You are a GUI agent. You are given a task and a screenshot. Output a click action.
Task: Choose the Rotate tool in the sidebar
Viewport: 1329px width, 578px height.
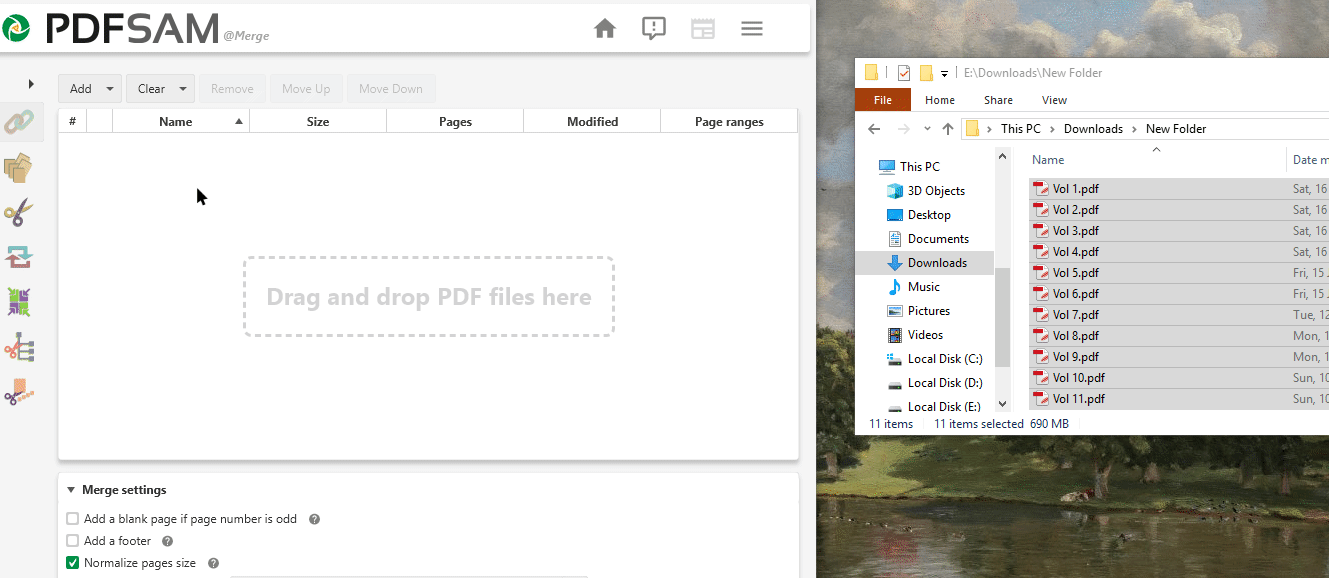coord(20,257)
